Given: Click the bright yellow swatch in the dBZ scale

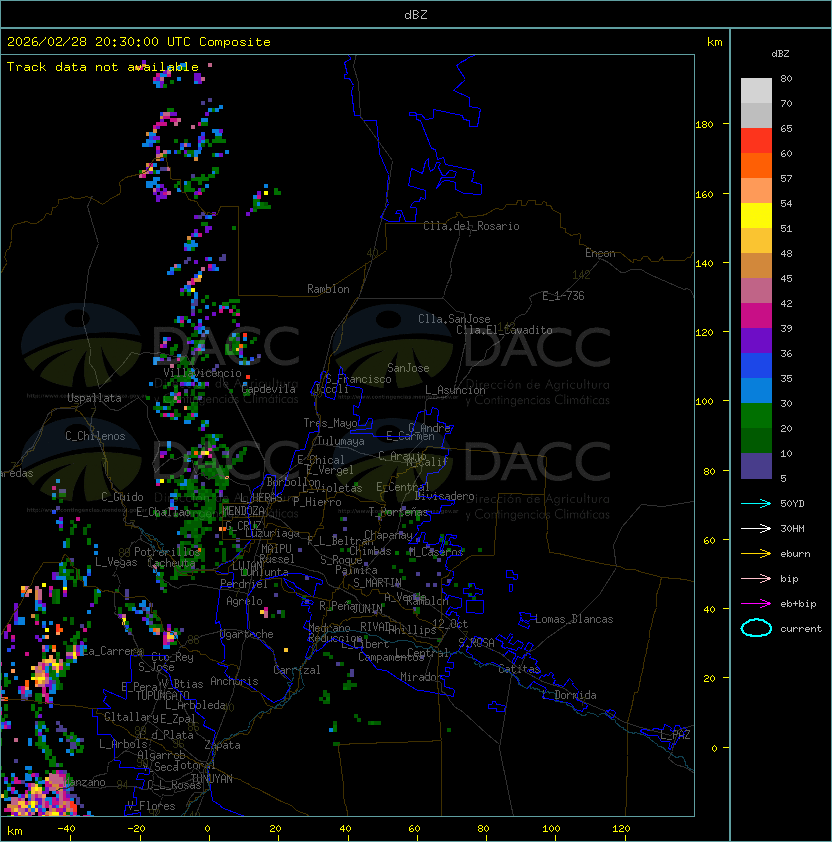Looking at the screenshot, I should pos(756,216).
